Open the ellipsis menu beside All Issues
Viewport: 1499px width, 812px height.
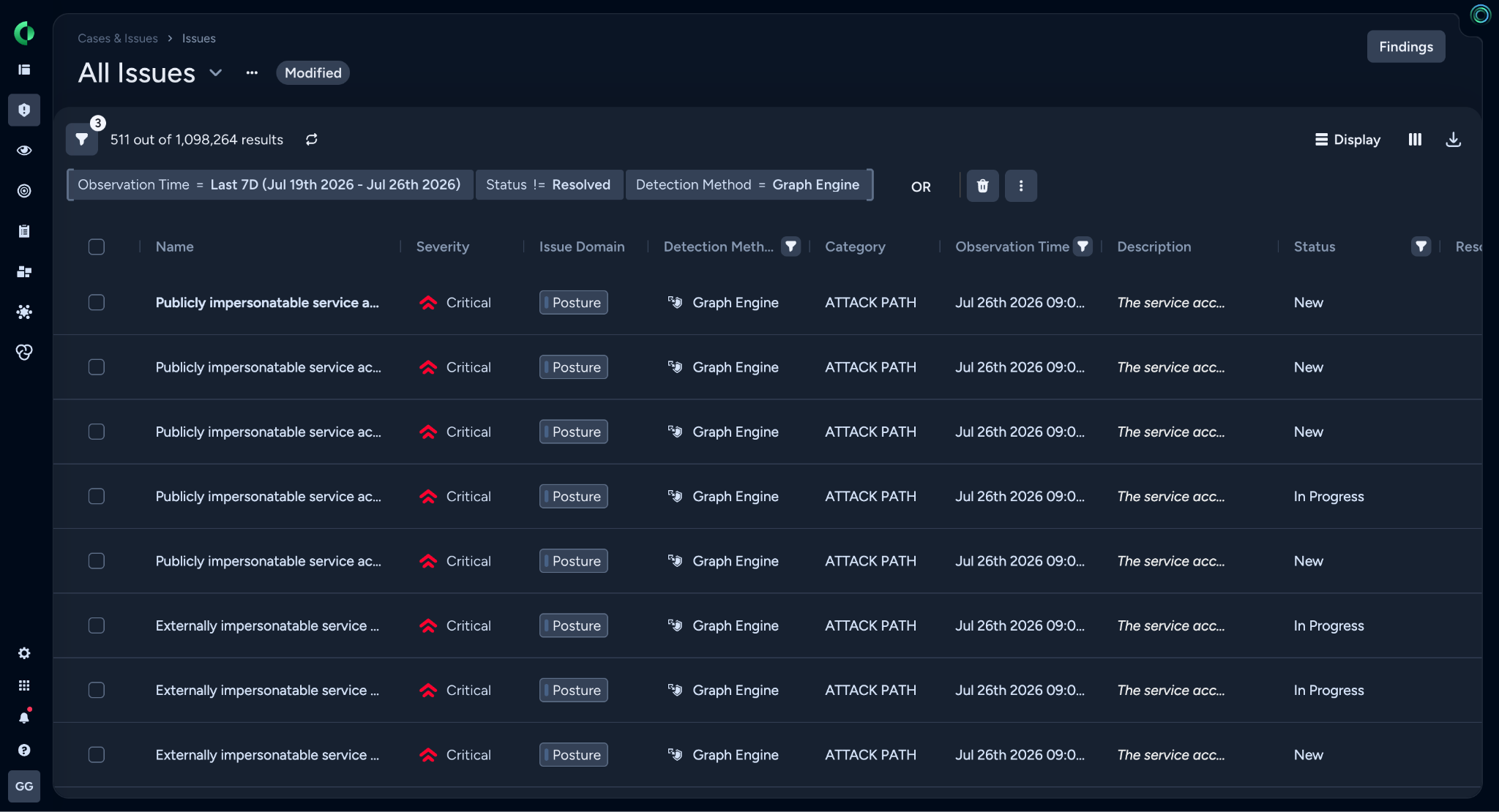[252, 73]
